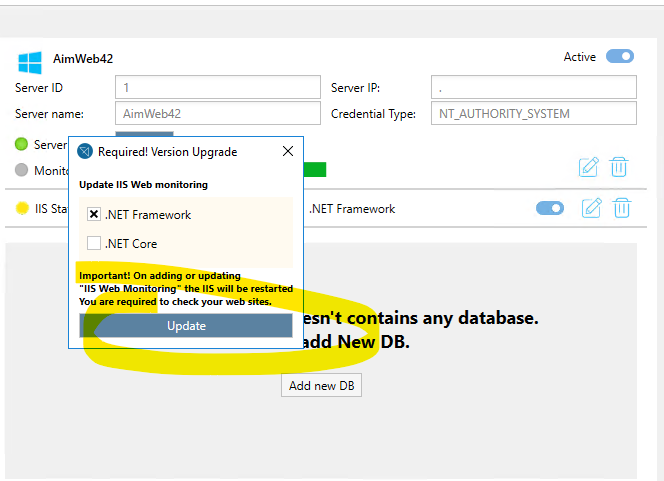Click the Server ID field
664x481 pixels.
(218, 87)
